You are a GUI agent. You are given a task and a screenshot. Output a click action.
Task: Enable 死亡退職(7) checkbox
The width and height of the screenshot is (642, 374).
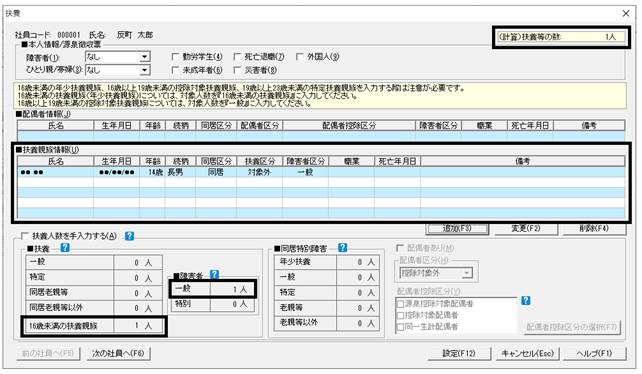pos(237,57)
